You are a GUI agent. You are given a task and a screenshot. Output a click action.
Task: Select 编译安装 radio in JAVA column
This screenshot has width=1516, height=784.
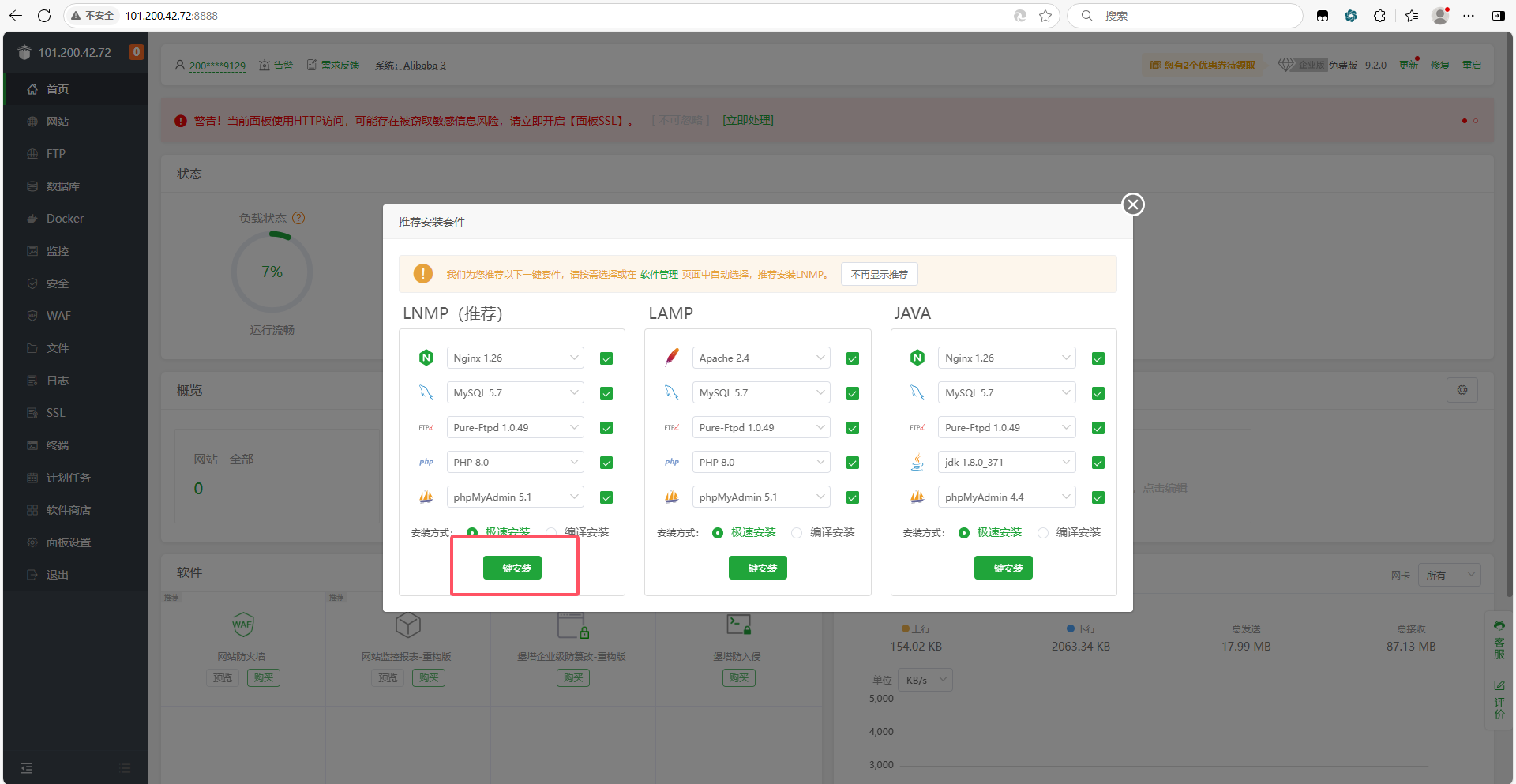1043,533
